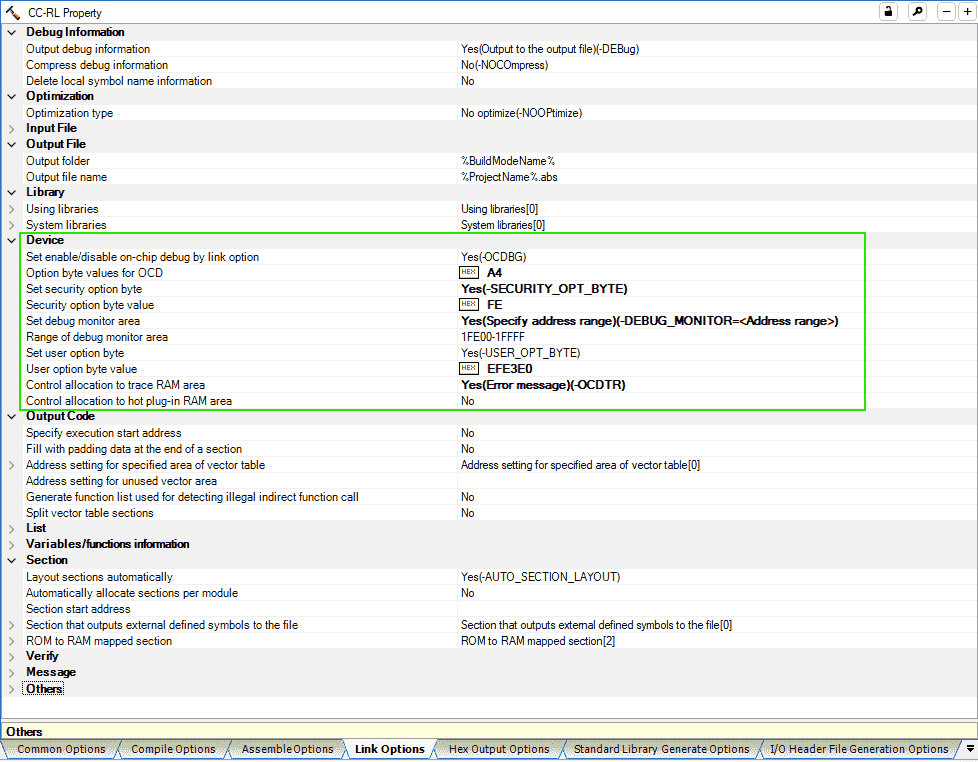Image resolution: width=978 pixels, height=762 pixels.
Task: Expand the Input File category
Action: [x=12, y=128]
